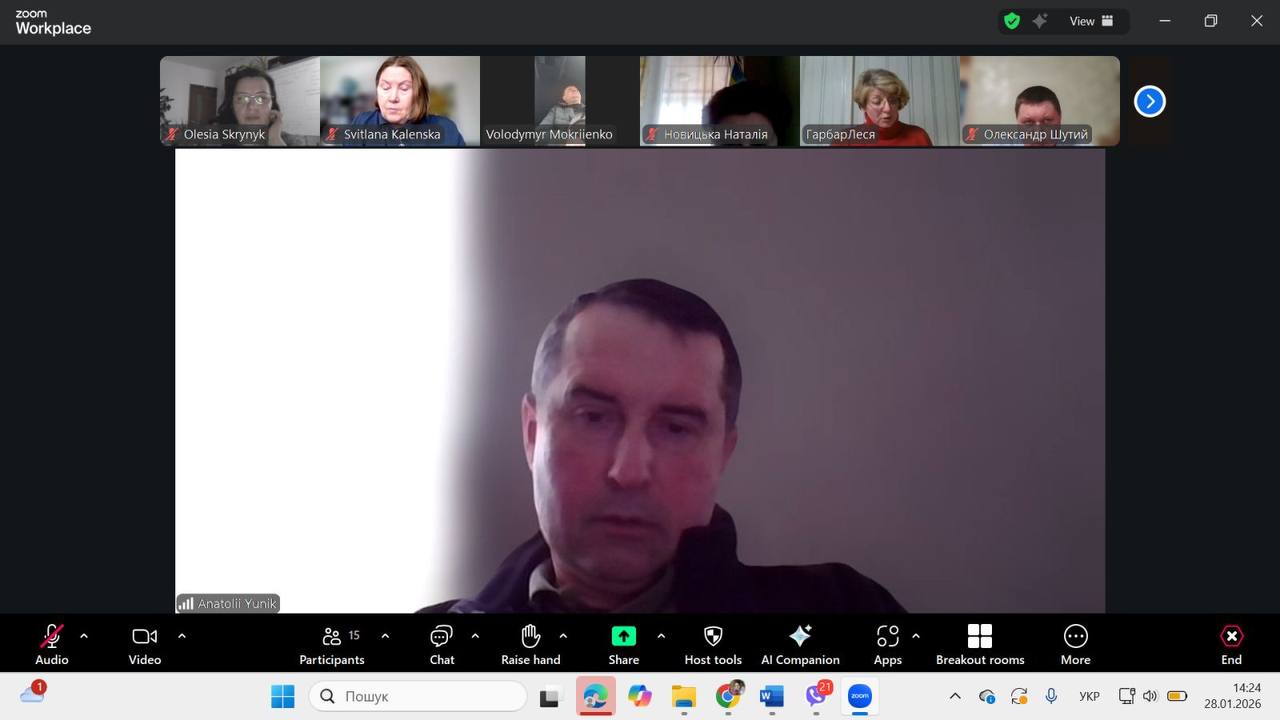1280x720 pixels.
Task: Click the Пошук taskbar search field
Action: (418, 696)
